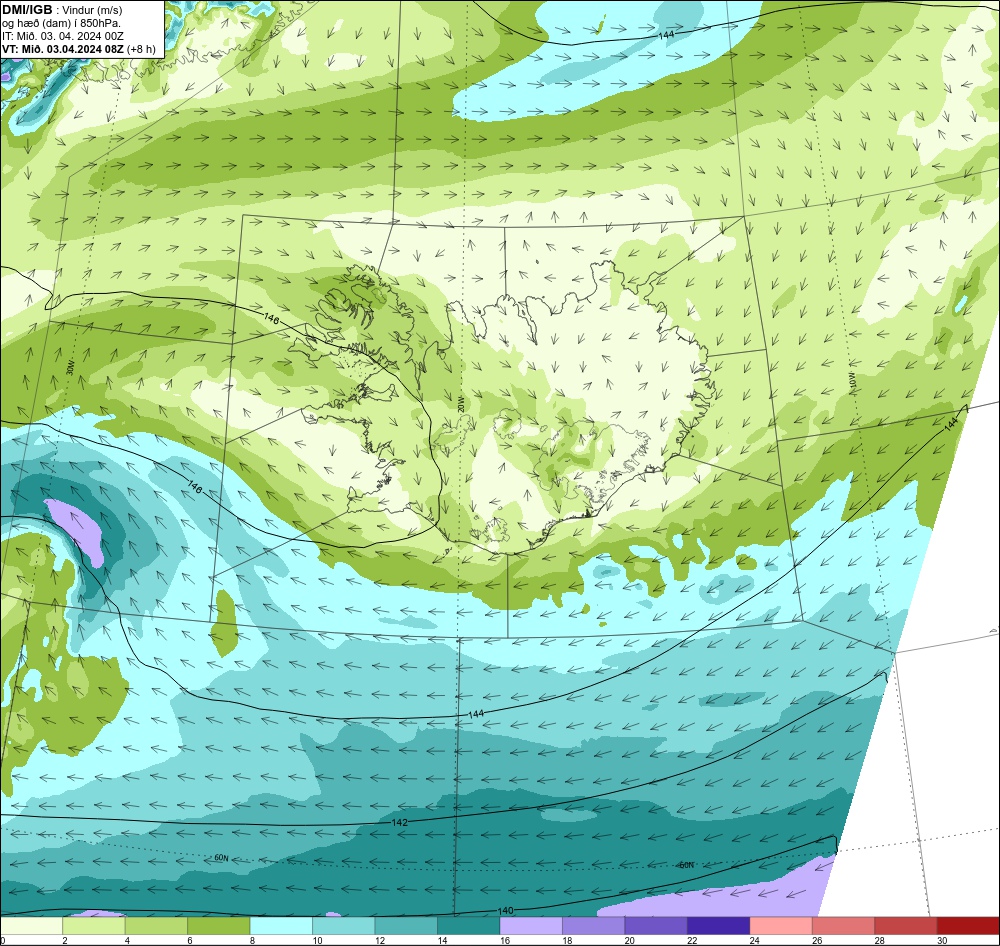Click the "142" height contour label

click(400, 822)
